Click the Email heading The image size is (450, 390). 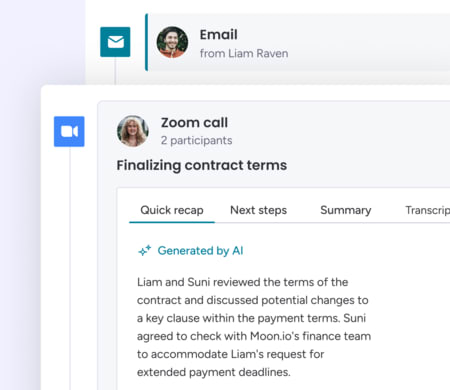[219, 35]
